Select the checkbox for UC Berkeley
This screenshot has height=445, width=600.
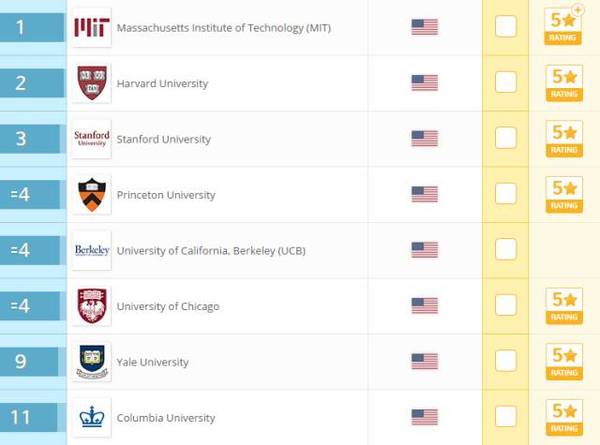506,249
